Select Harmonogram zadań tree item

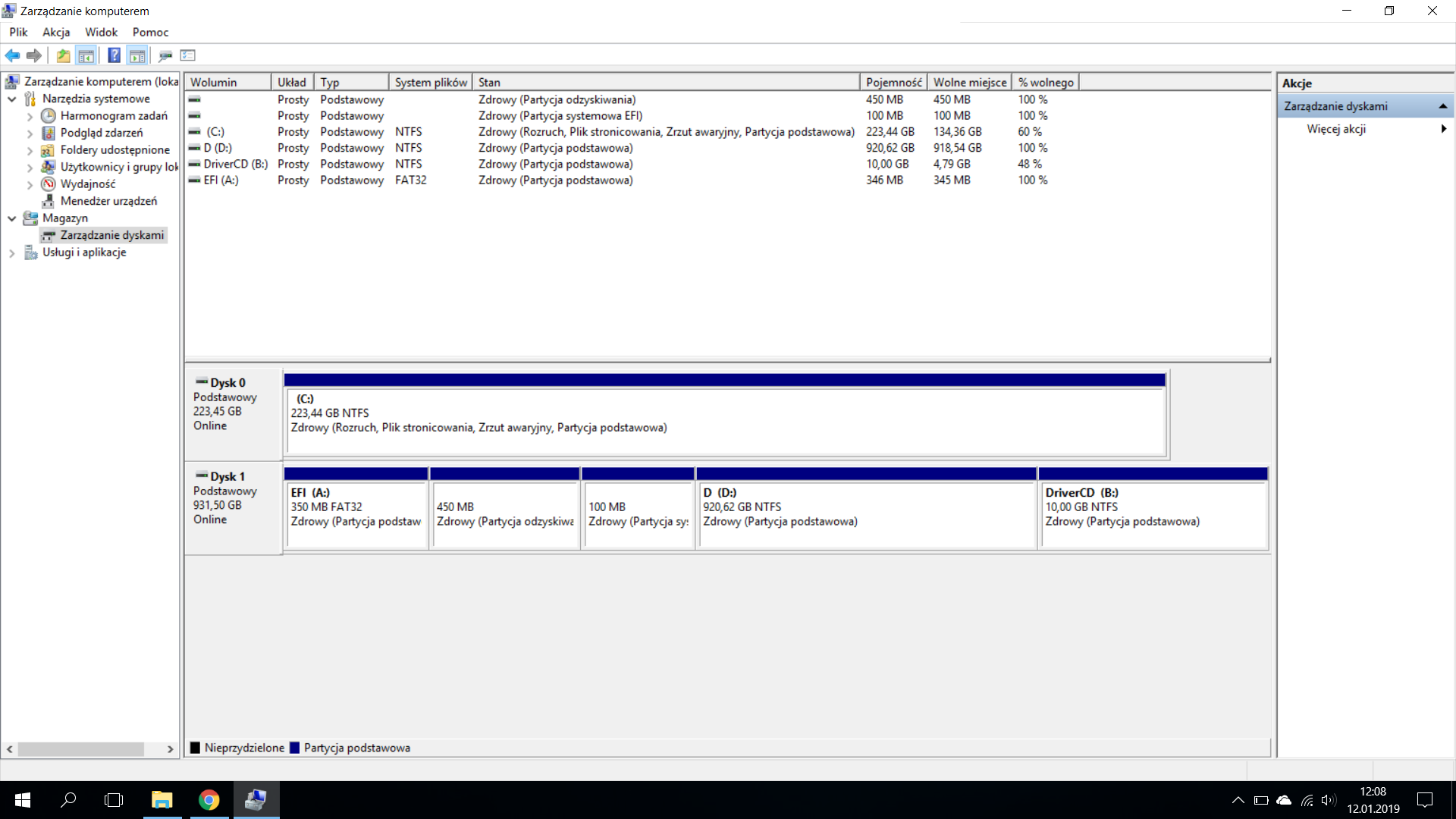coord(114,115)
